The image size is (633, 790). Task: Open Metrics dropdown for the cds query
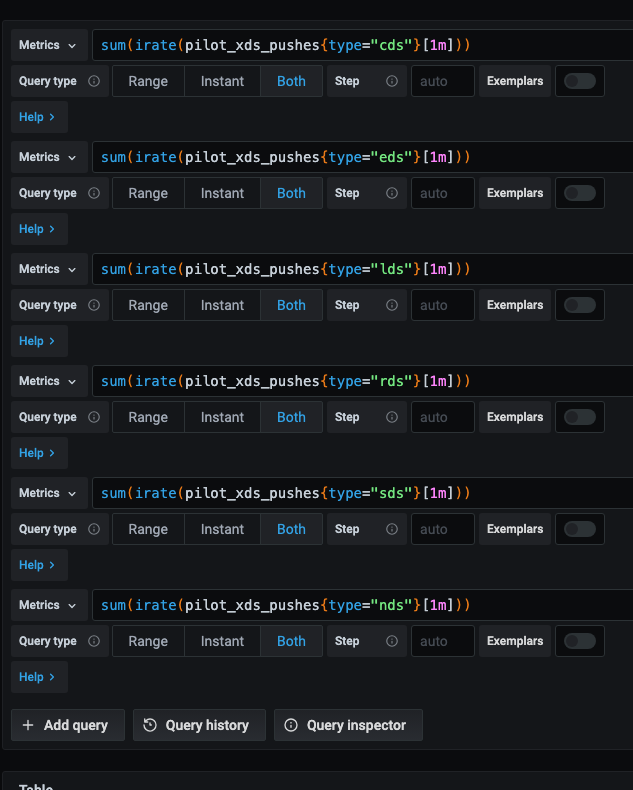coord(49,45)
